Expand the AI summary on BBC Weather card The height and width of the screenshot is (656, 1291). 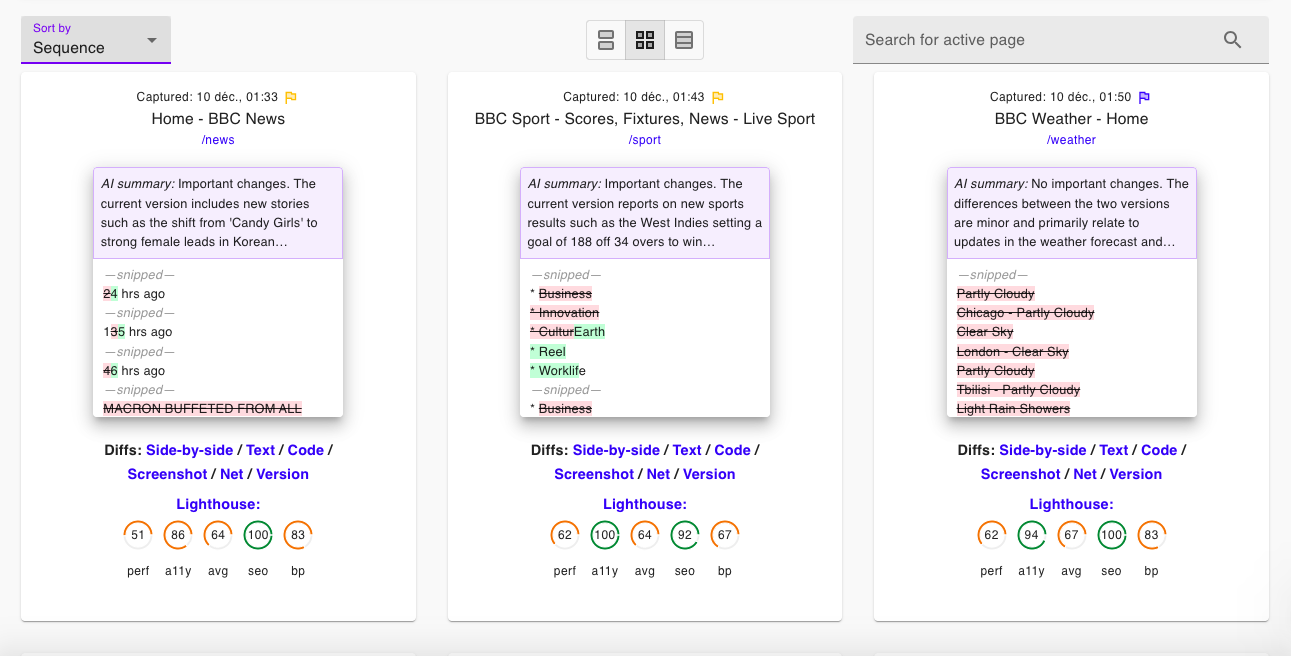1071,213
